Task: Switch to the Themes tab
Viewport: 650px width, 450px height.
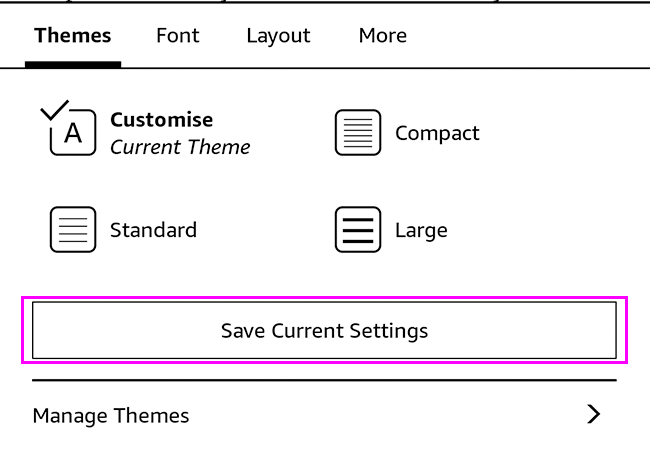Action: click(x=72, y=36)
